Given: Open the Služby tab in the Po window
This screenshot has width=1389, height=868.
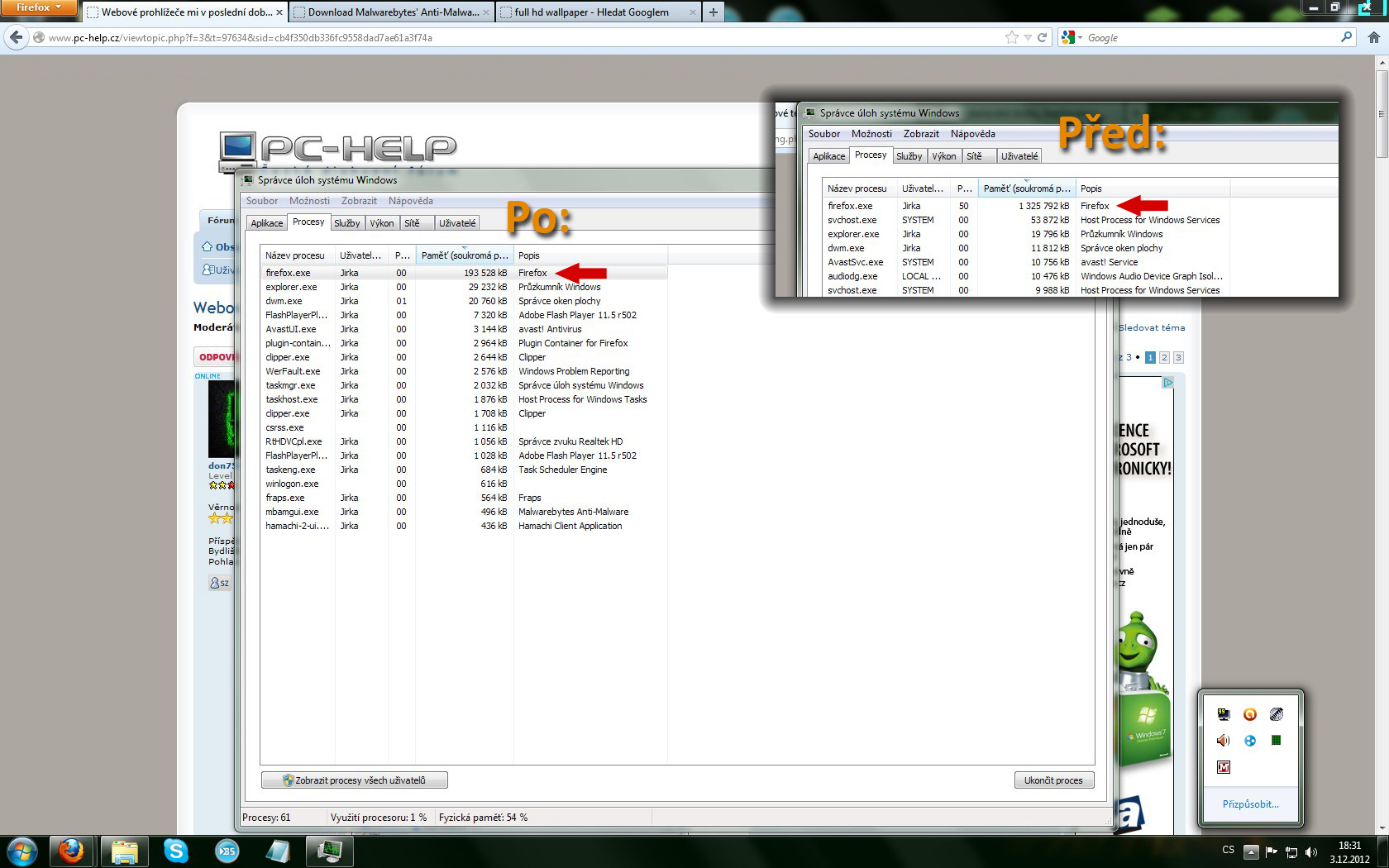Looking at the screenshot, I should click(347, 223).
